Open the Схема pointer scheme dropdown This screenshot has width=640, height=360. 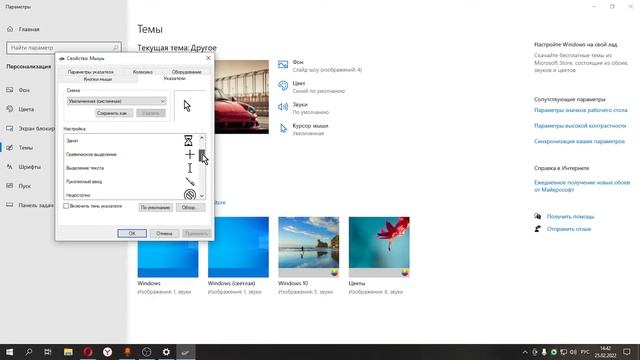[x=116, y=101]
